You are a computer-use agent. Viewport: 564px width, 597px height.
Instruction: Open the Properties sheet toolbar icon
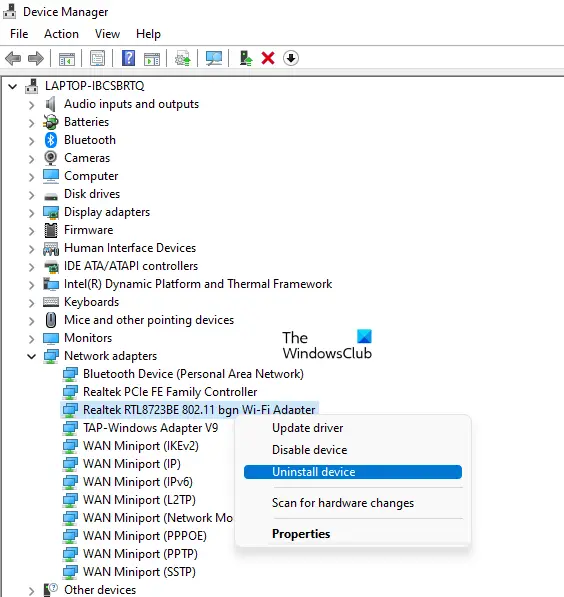click(97, 59)
